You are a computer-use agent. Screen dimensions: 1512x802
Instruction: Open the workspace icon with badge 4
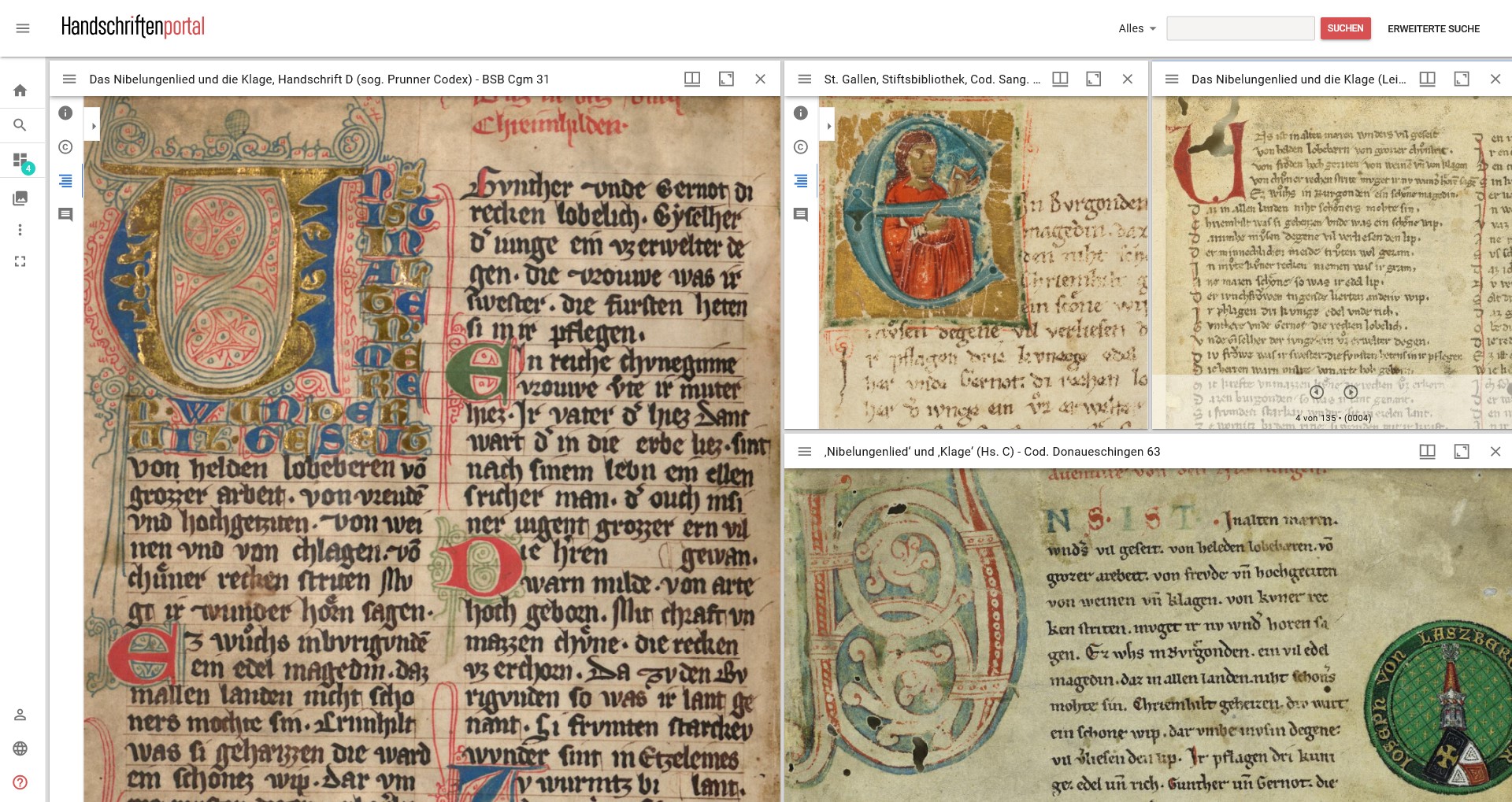point(21,161)
